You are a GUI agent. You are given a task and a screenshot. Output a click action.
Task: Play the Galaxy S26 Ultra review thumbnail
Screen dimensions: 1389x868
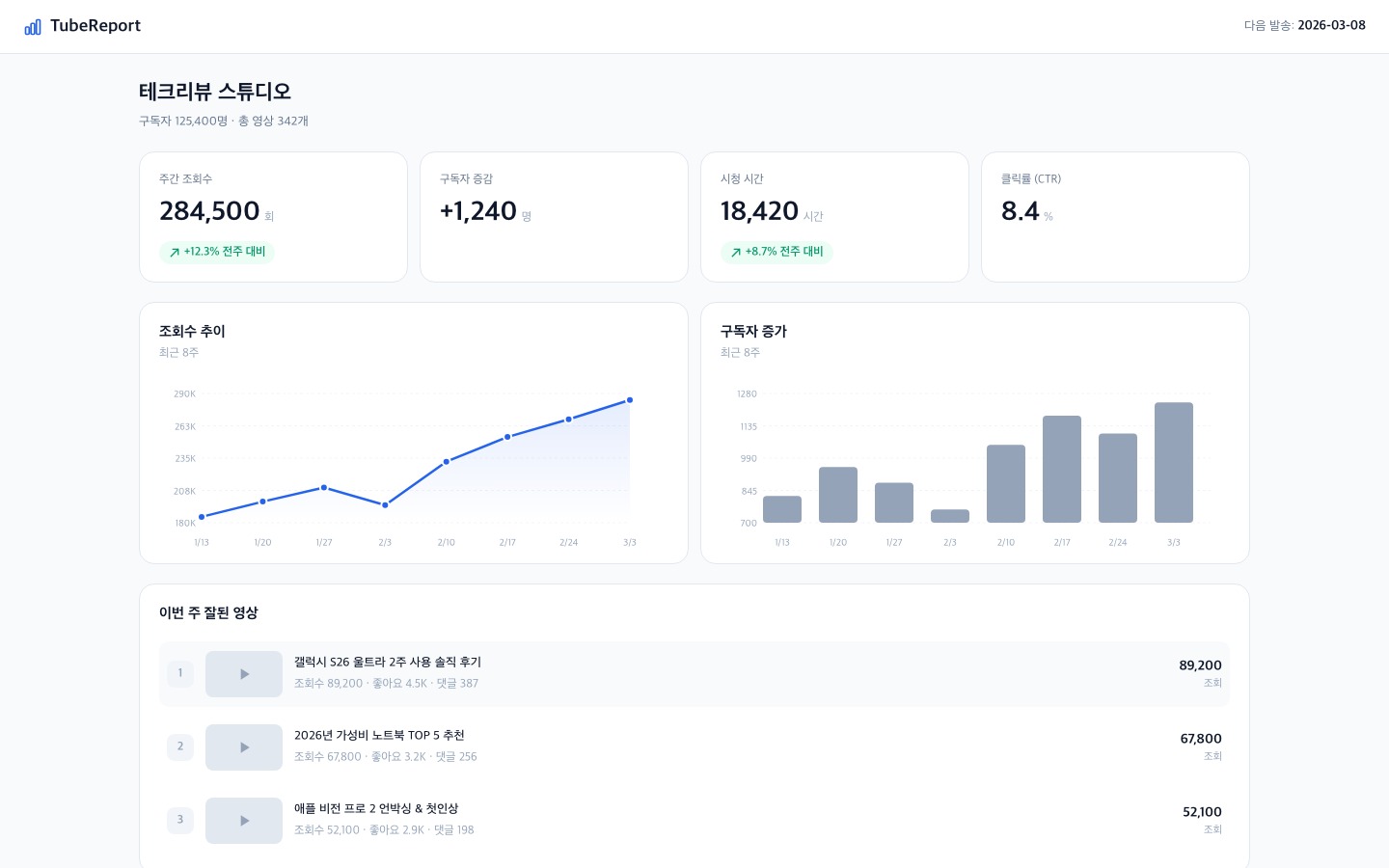tap(244, 674)
